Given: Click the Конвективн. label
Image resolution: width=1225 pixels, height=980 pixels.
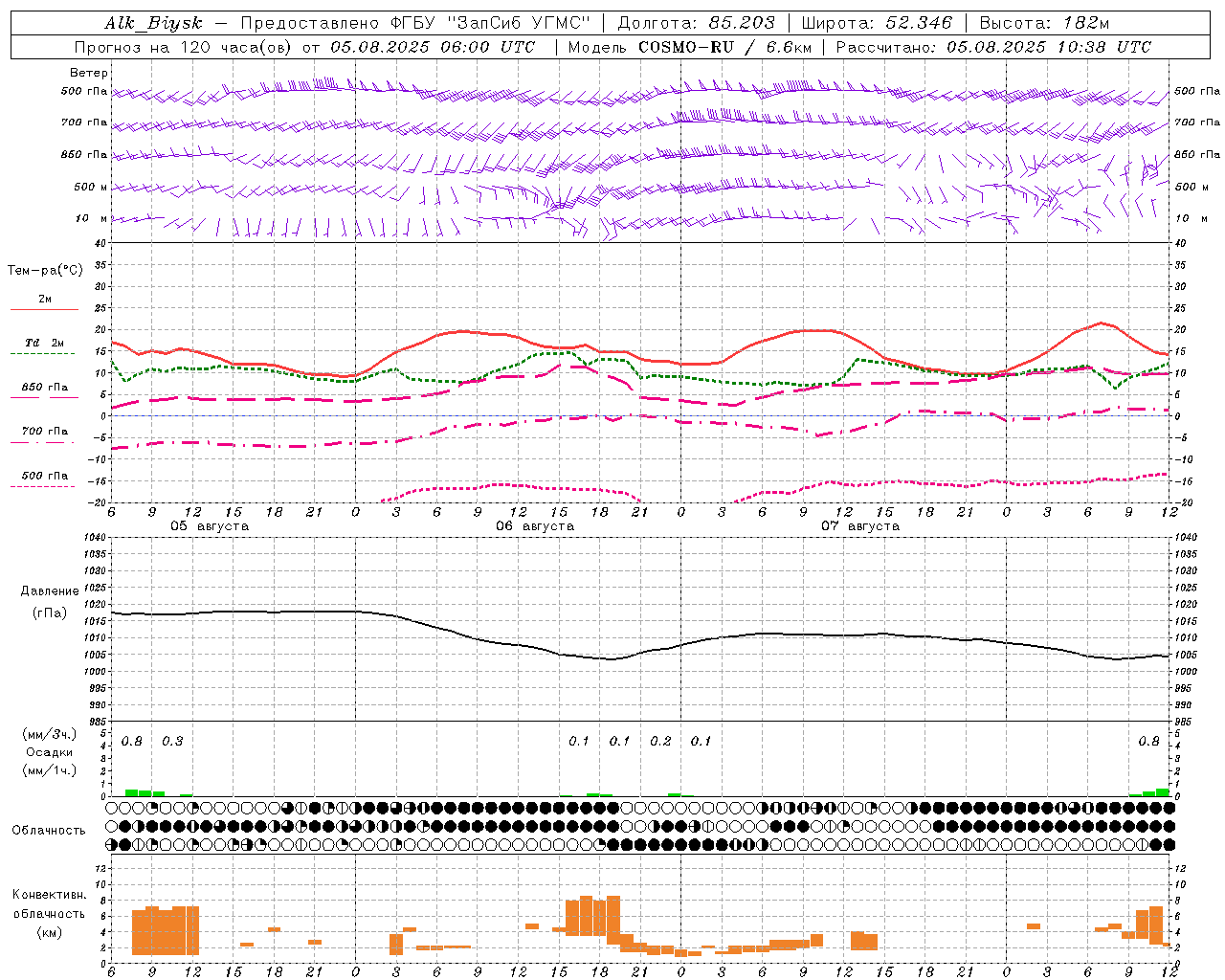Looking at the screenshot, I should (50, 895).
